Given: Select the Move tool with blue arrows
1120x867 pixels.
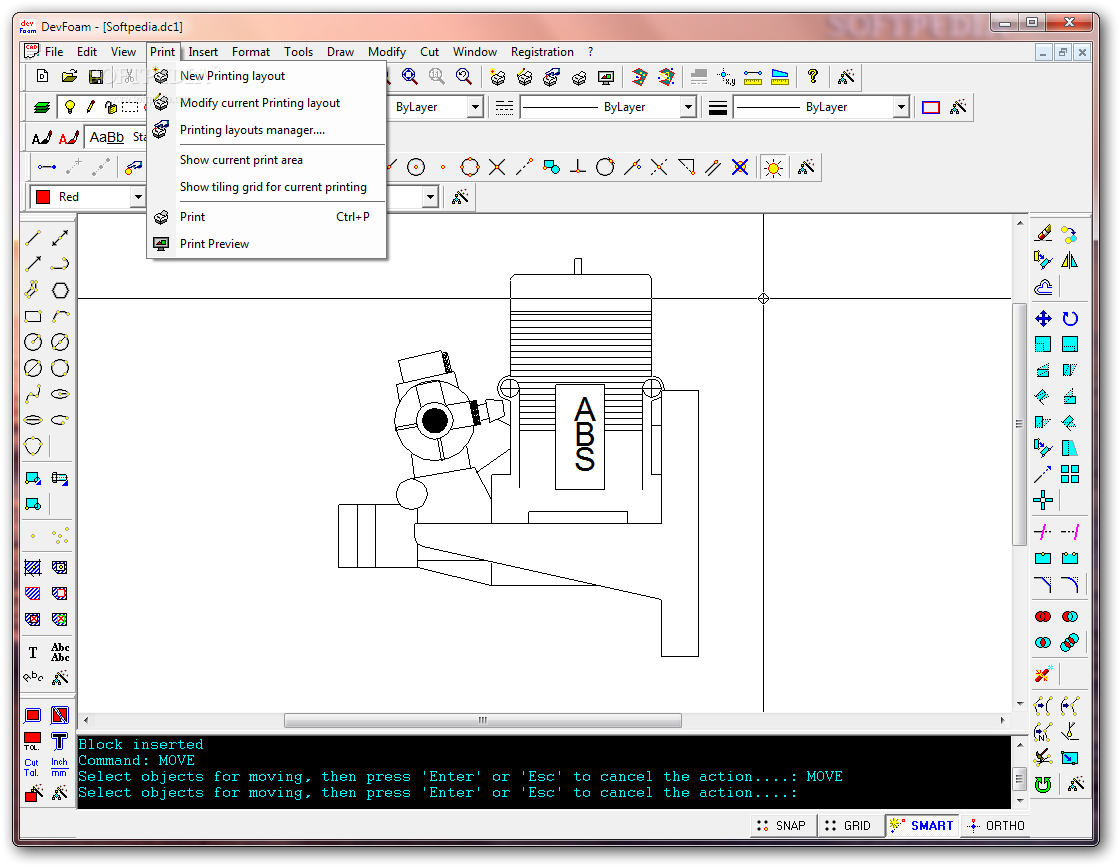Looking at the screenshot, I should [x=1043, y=319].
